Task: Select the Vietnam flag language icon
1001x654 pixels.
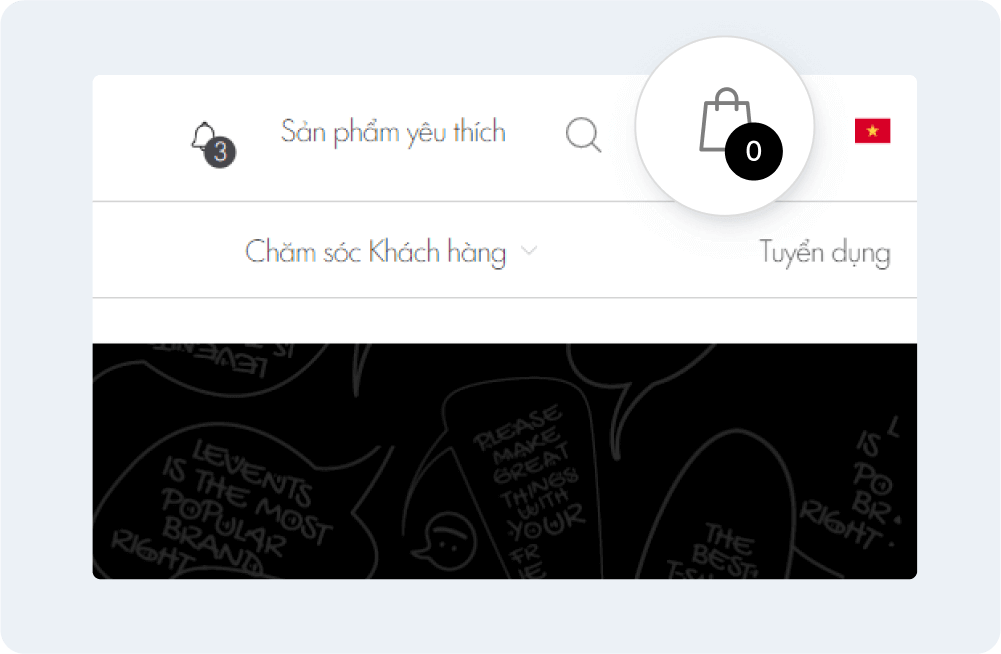Action: 872,131
